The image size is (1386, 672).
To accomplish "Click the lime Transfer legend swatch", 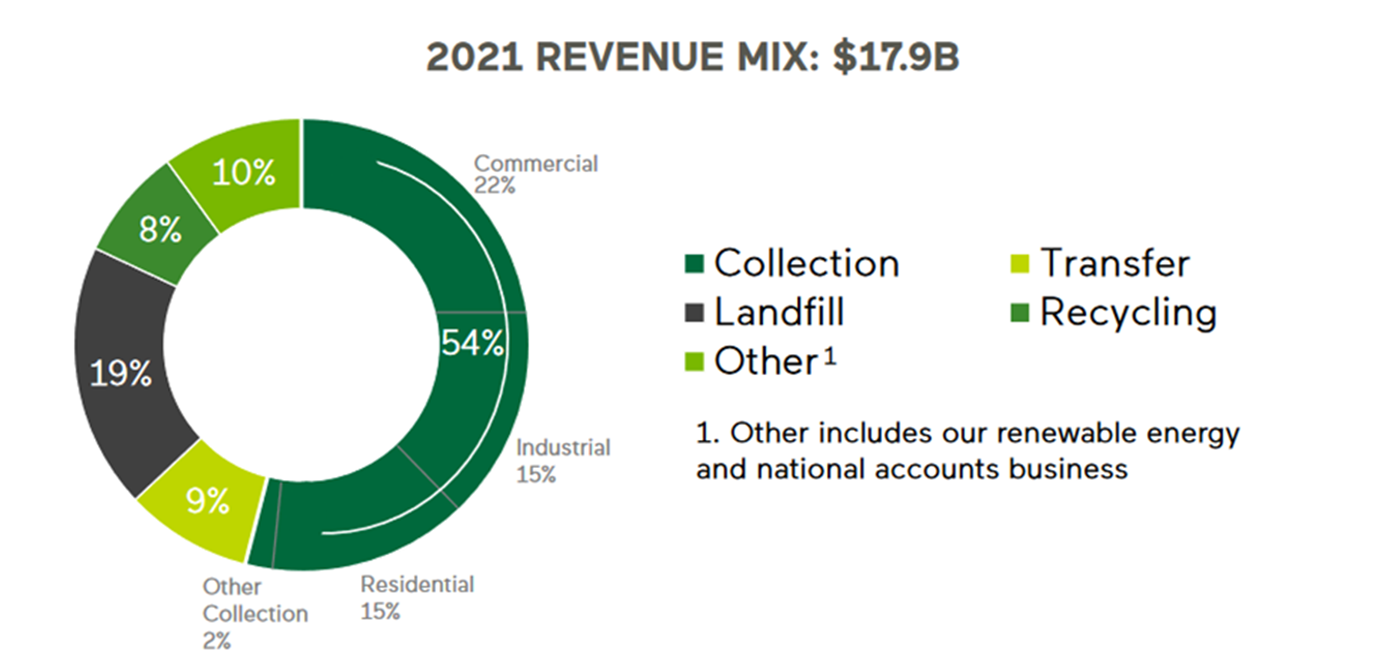I will coord(1022,265).
